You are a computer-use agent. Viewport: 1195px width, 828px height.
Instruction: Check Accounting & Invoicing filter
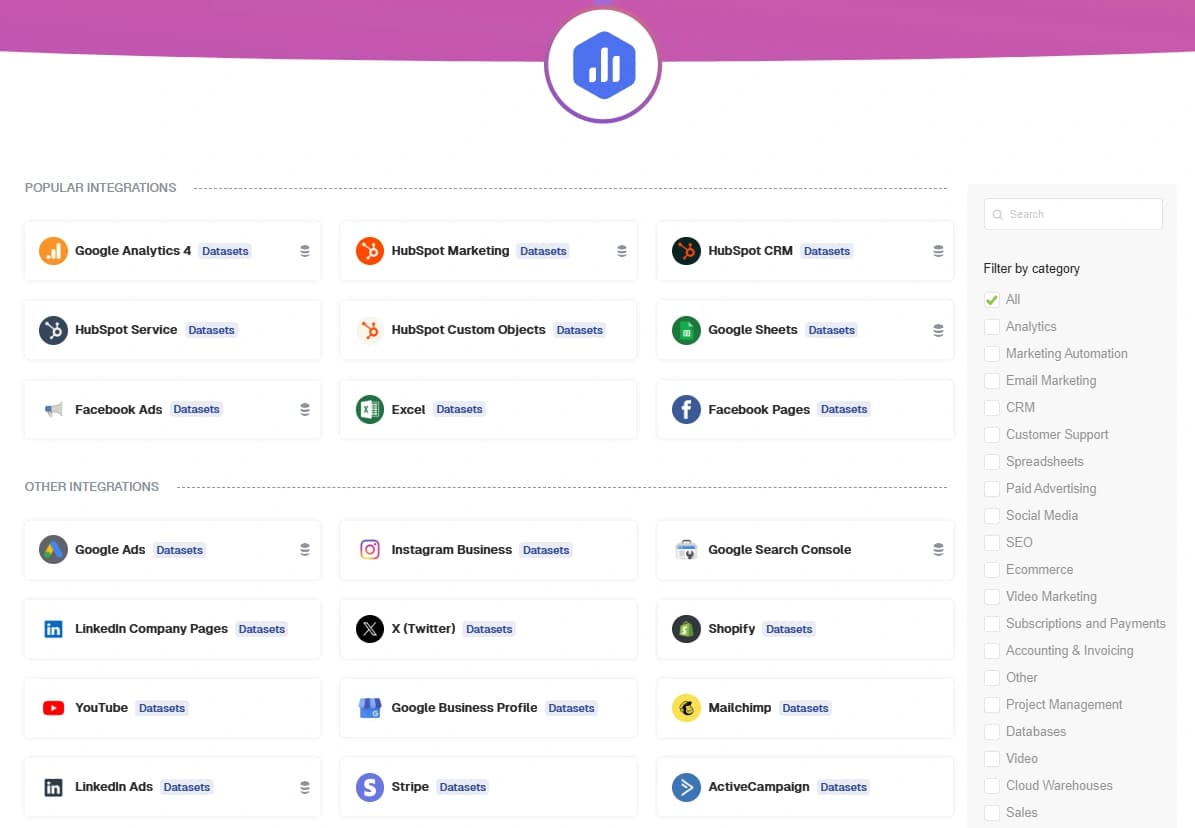click(992, 651)
